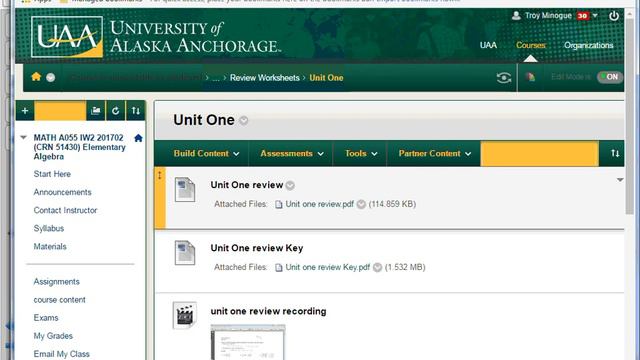Image resolution: width=640 pixels, height=360 pixels.
Task: Open Exams menu link
Action: point(46,318)
